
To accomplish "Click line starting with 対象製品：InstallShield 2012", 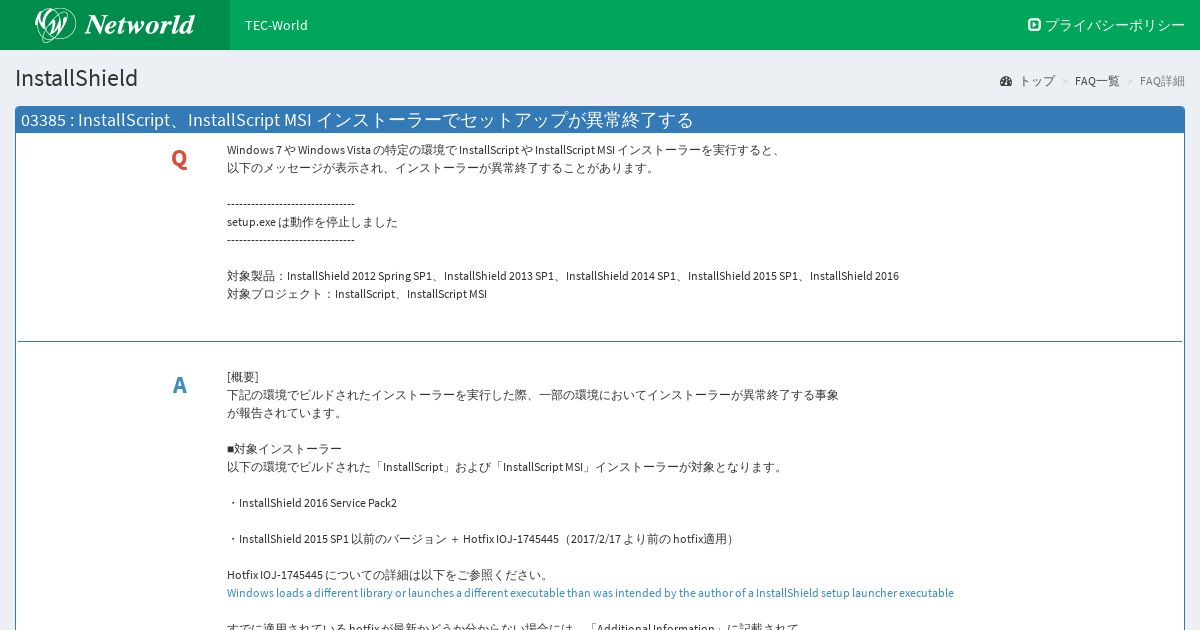I will (x=563, y=276).
